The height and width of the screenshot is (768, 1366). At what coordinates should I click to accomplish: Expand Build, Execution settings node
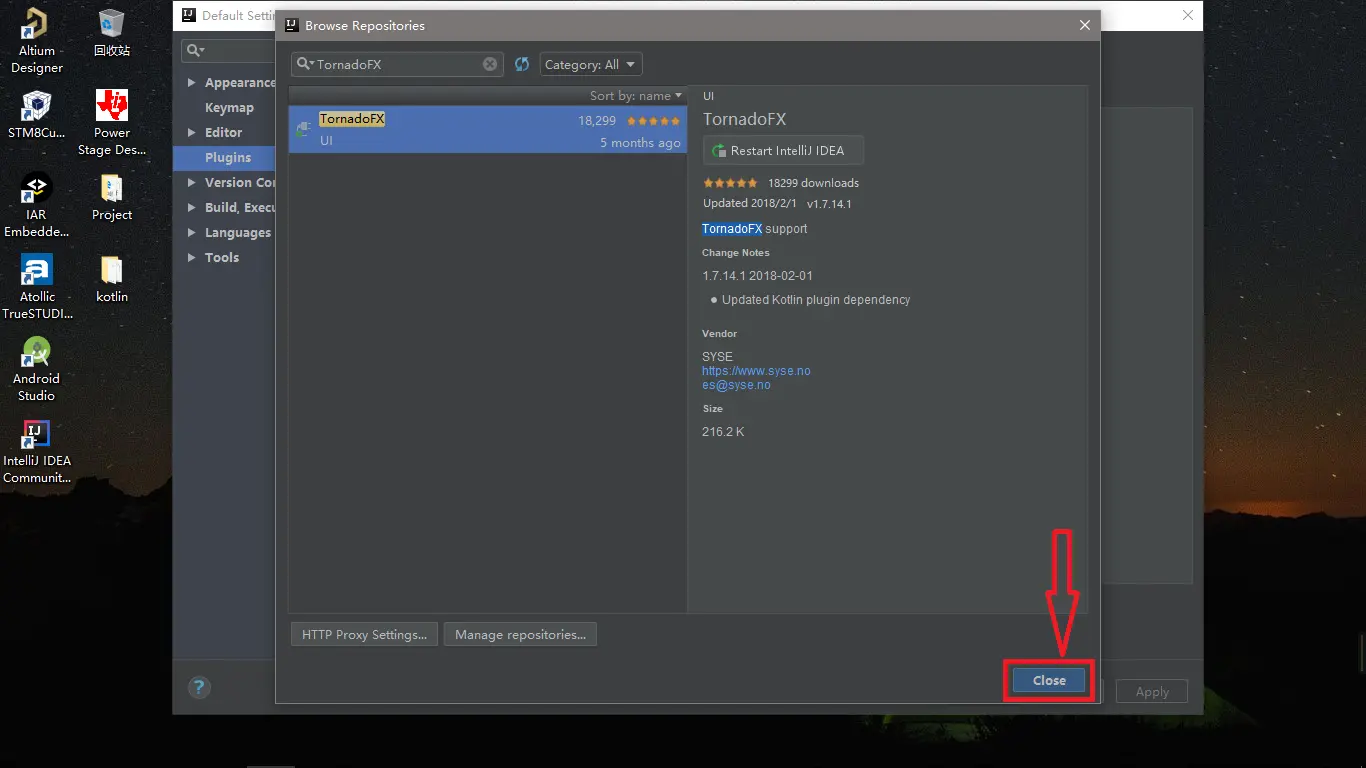pyautogui.click(x=192, y=208)
